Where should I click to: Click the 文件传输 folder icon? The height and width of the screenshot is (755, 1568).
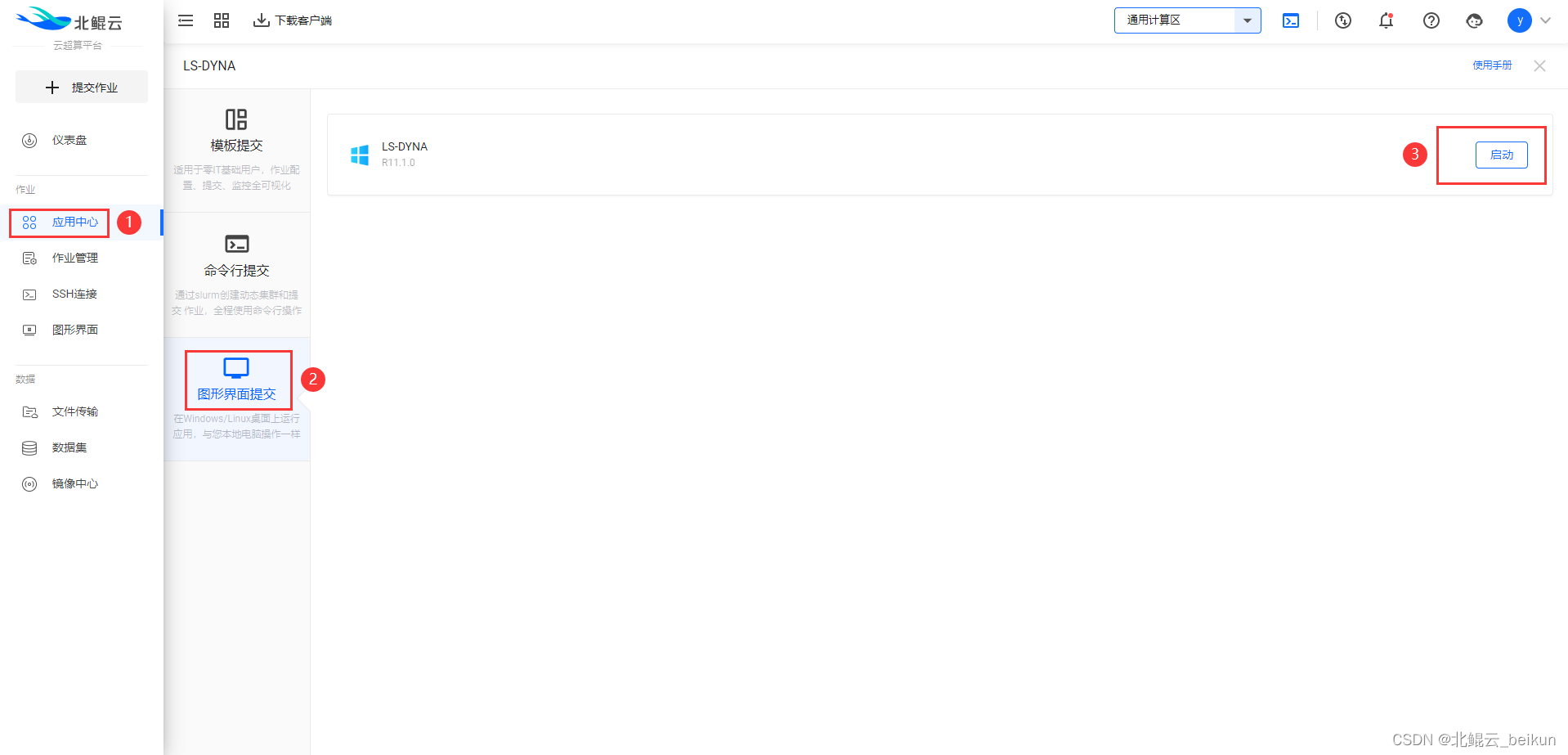29,412
